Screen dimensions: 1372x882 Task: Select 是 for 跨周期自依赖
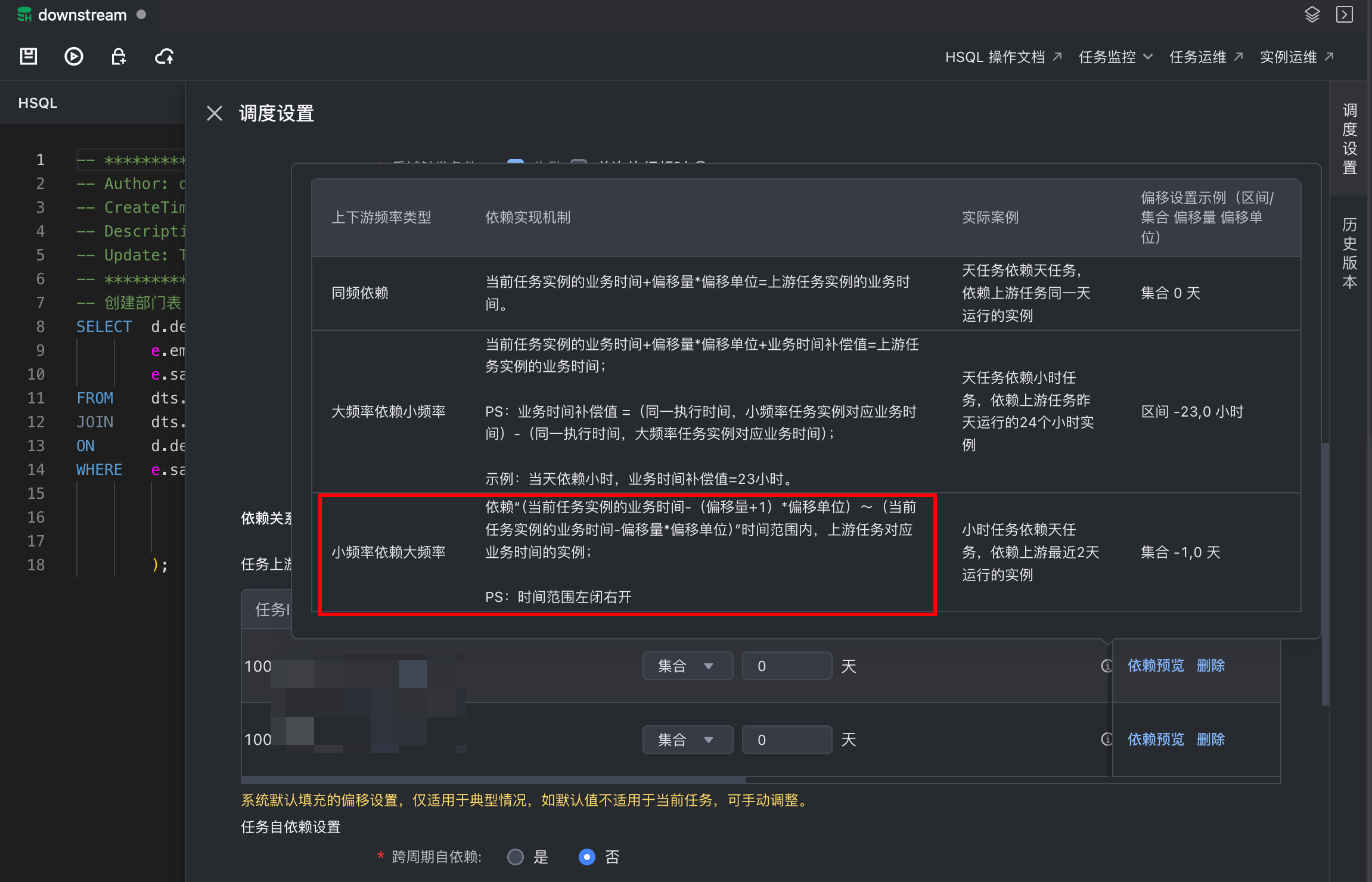(x=516, y=857)
